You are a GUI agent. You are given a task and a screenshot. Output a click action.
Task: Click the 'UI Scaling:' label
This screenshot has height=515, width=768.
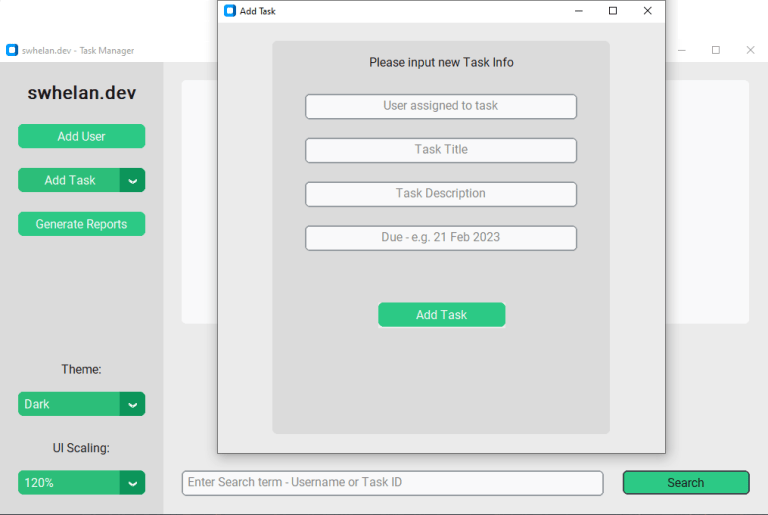pos(81,448)
